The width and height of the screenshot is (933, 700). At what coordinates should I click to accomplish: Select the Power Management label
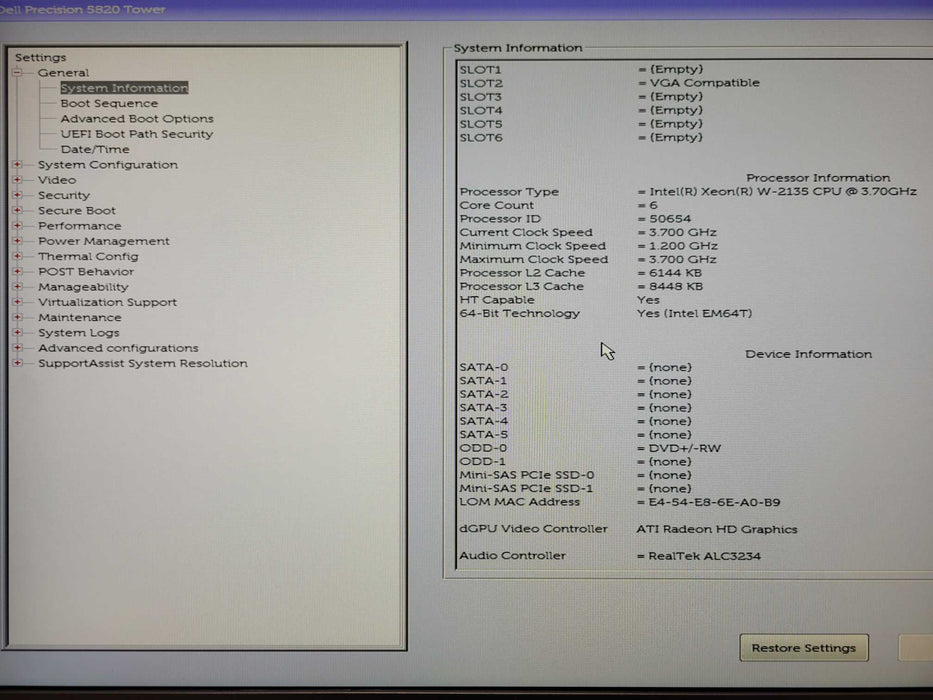coord(104,241)
